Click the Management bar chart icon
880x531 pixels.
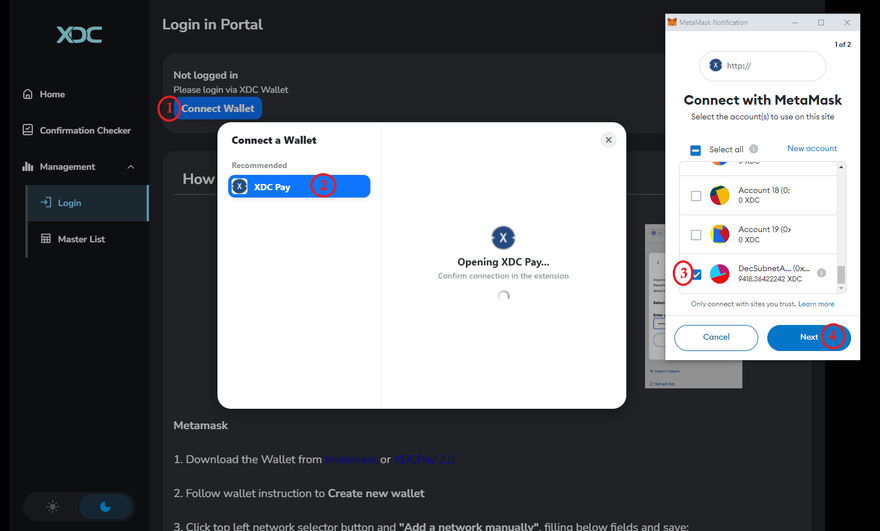[28, 167]
